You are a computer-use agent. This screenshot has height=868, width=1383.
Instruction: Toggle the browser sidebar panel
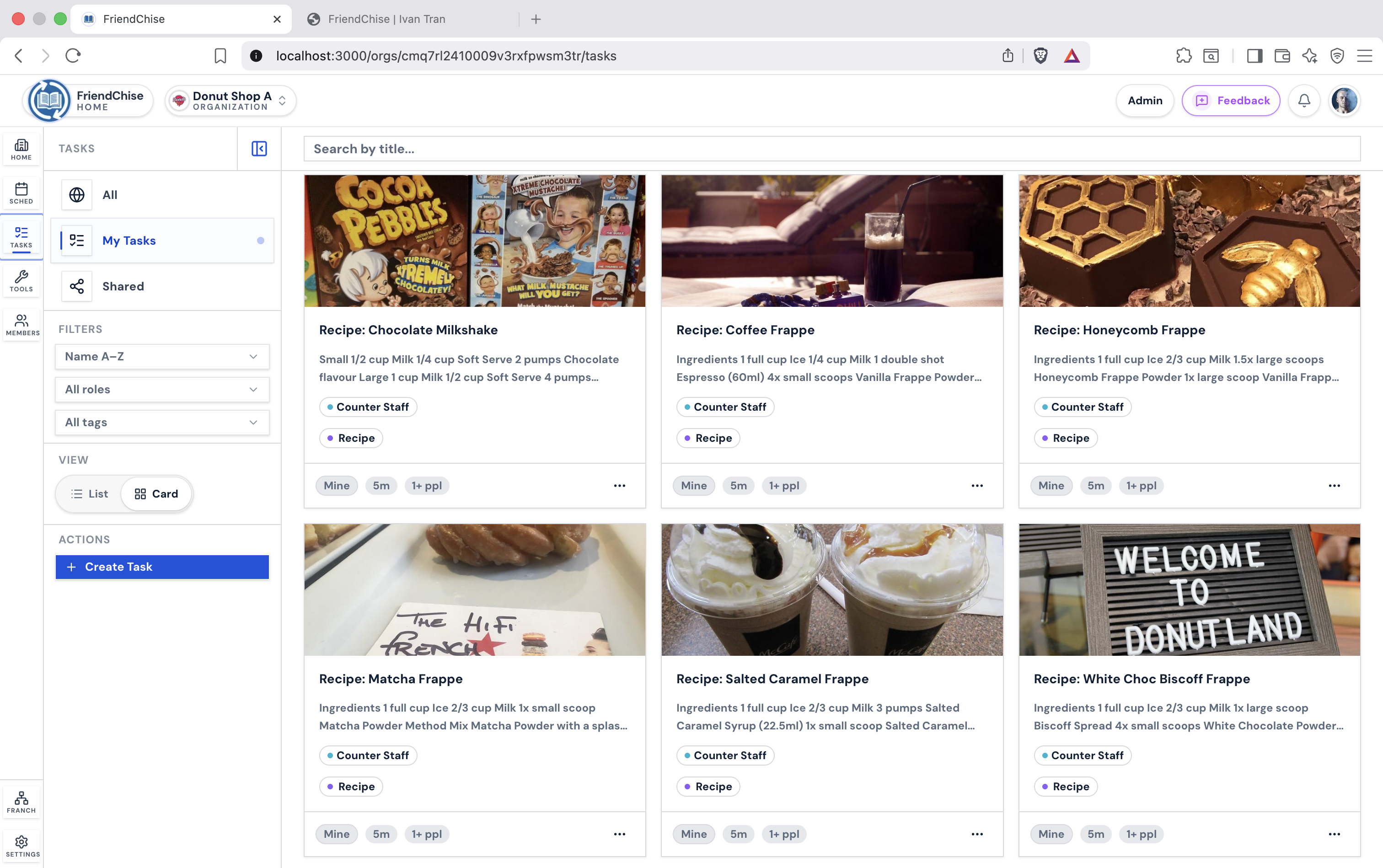1254,56
